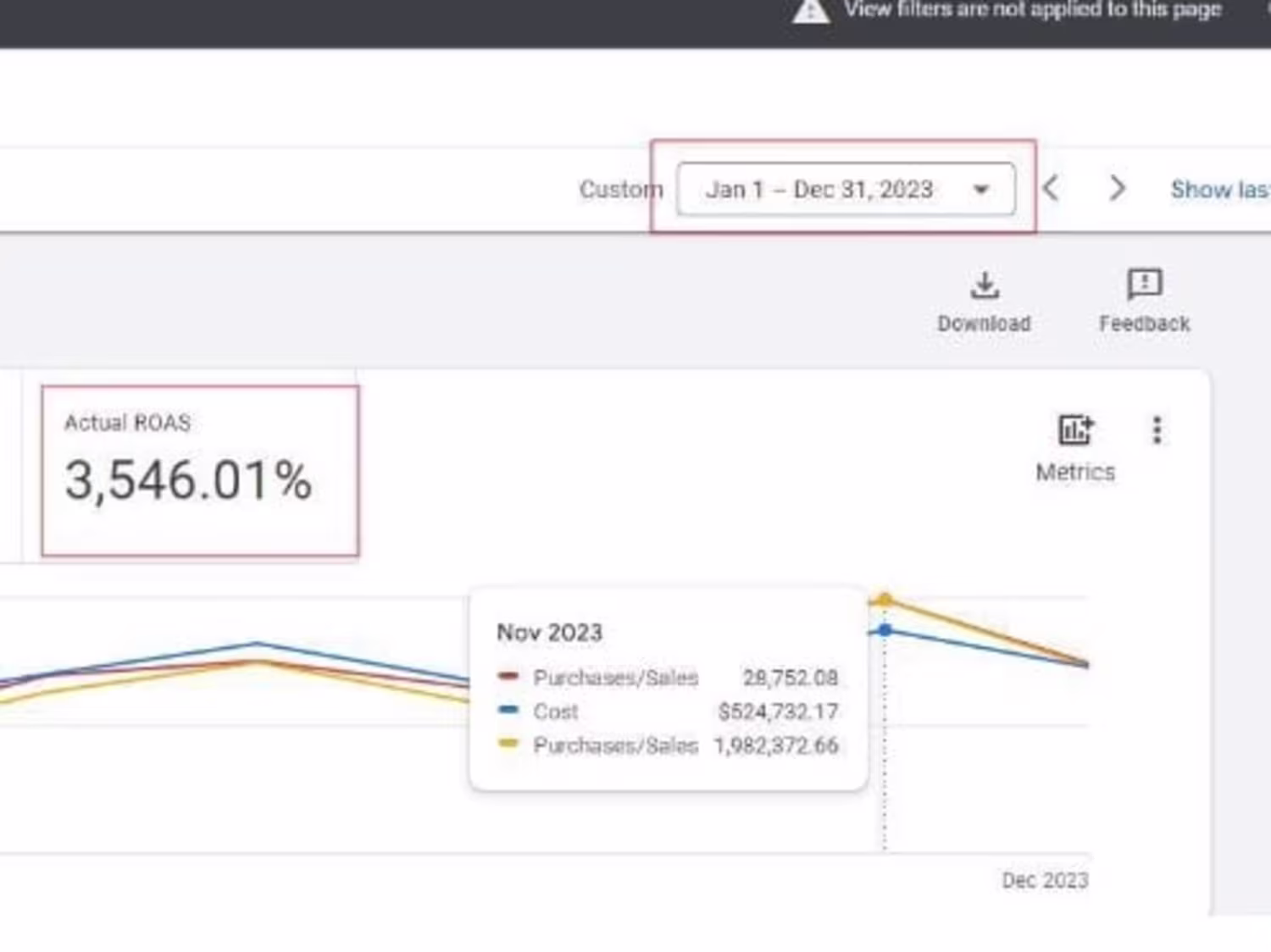The height and width of the screenshot is (952, 1271).
Task: Open the three-dot more options menu
Action: point(1157,429)
